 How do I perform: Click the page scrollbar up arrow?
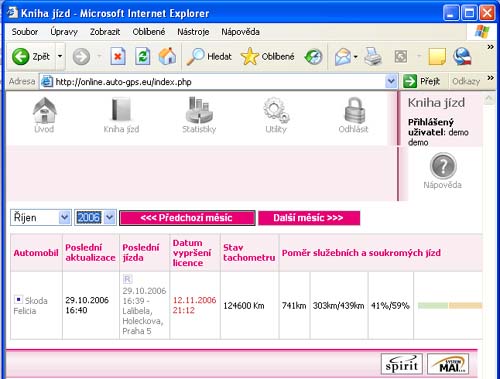489,99
